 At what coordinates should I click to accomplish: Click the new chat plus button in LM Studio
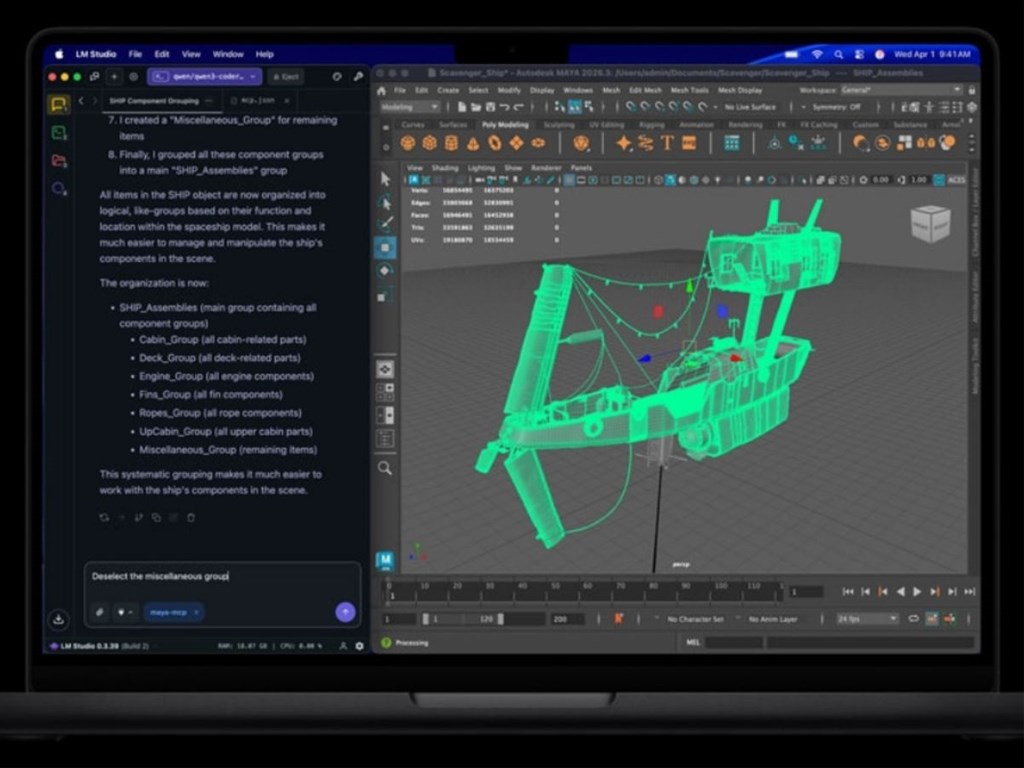[114, 76]
